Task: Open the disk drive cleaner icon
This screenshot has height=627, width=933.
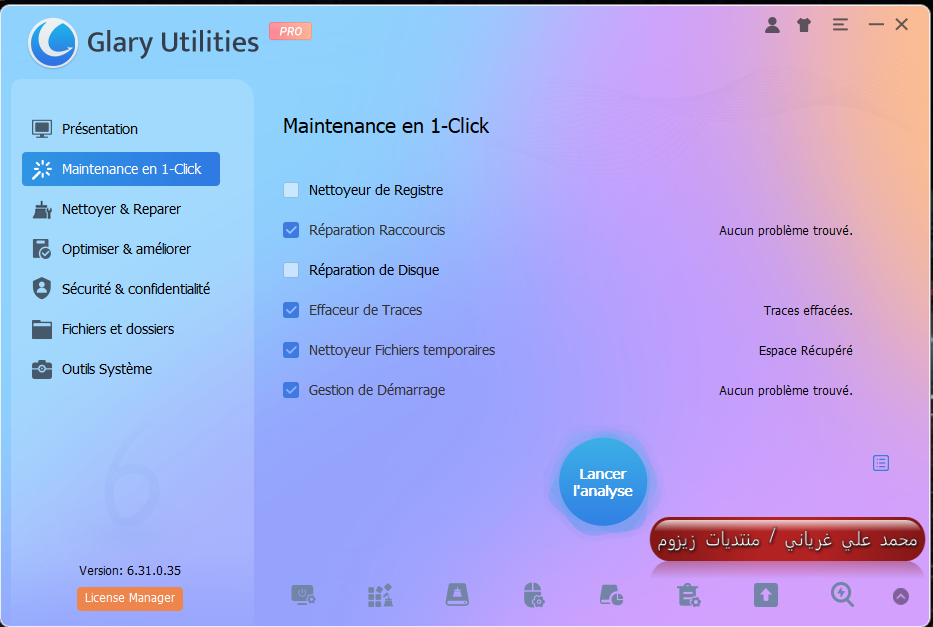Action: (x=457, y=595)
